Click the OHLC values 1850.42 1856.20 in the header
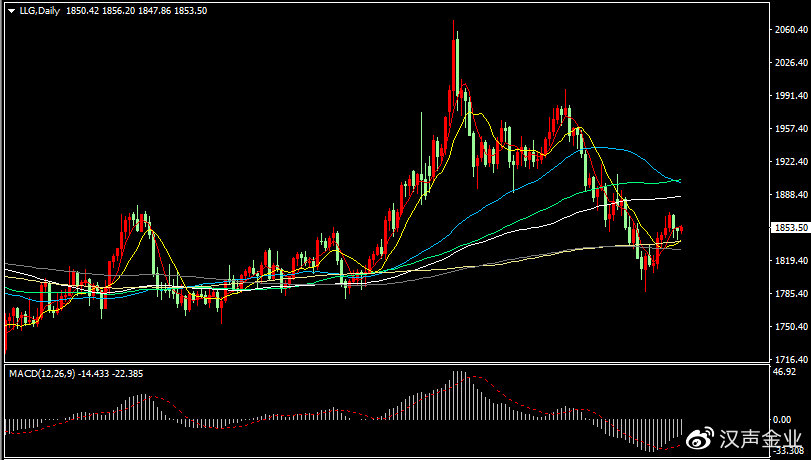 (101, 11)
